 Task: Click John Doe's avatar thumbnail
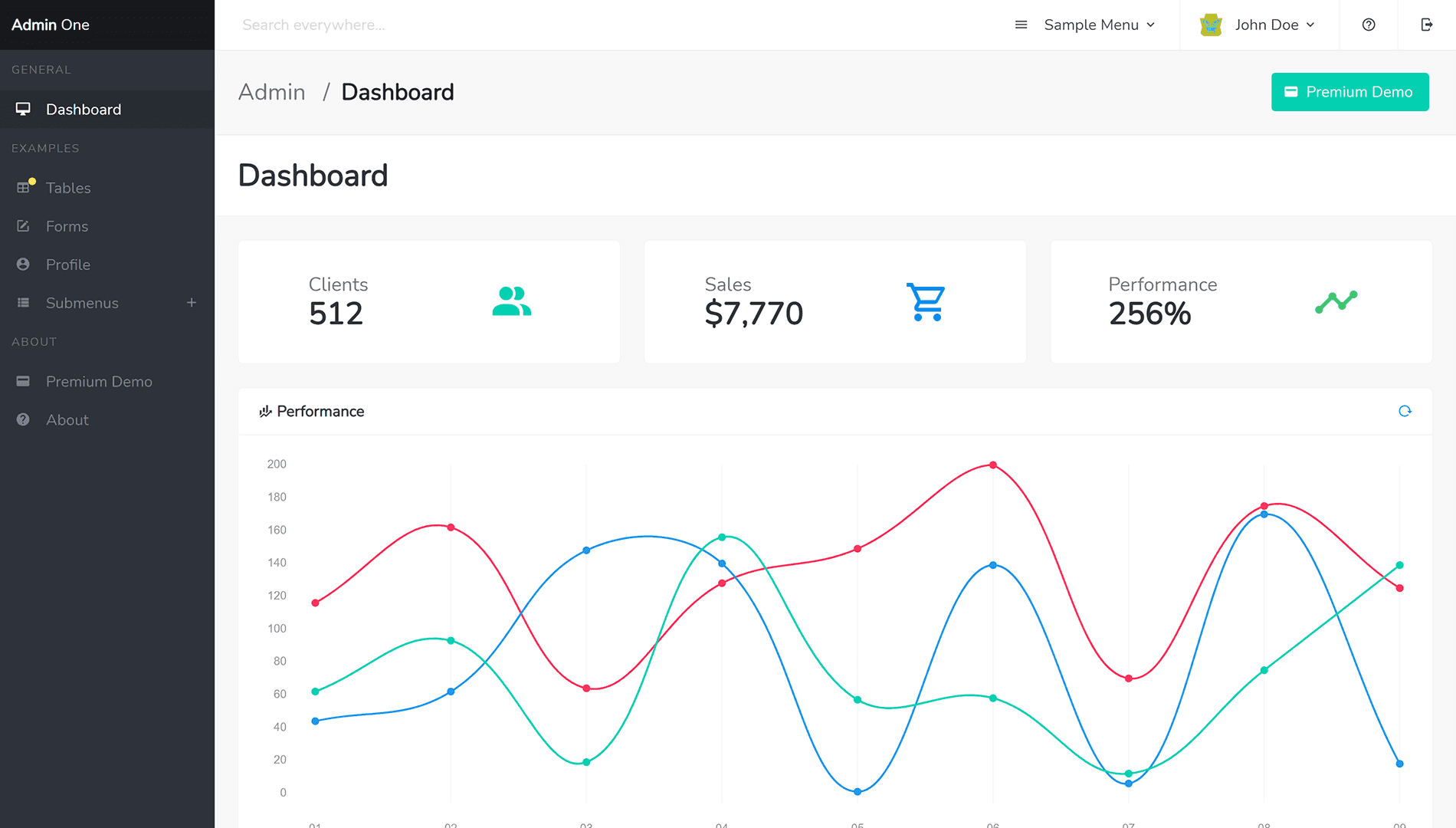[1209, 25]
